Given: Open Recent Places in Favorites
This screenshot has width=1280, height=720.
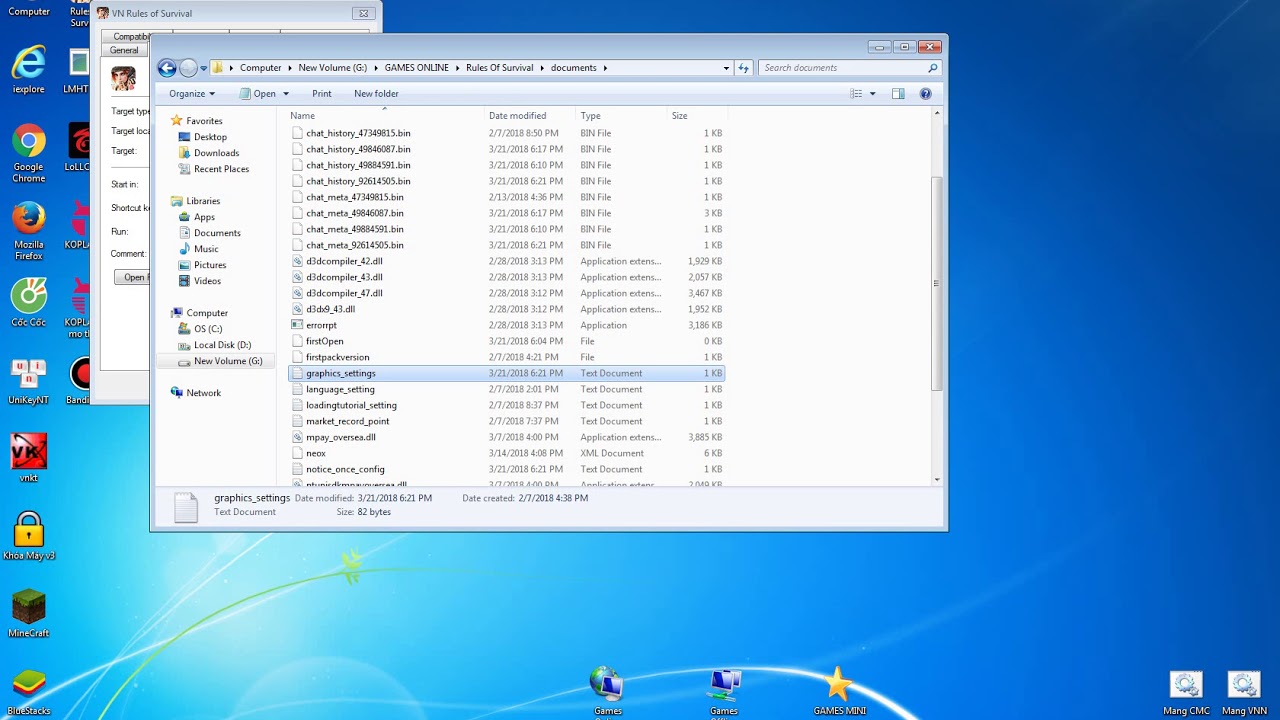Looking at the screenshot, I should pyautogui.click(x=221, y=169).
